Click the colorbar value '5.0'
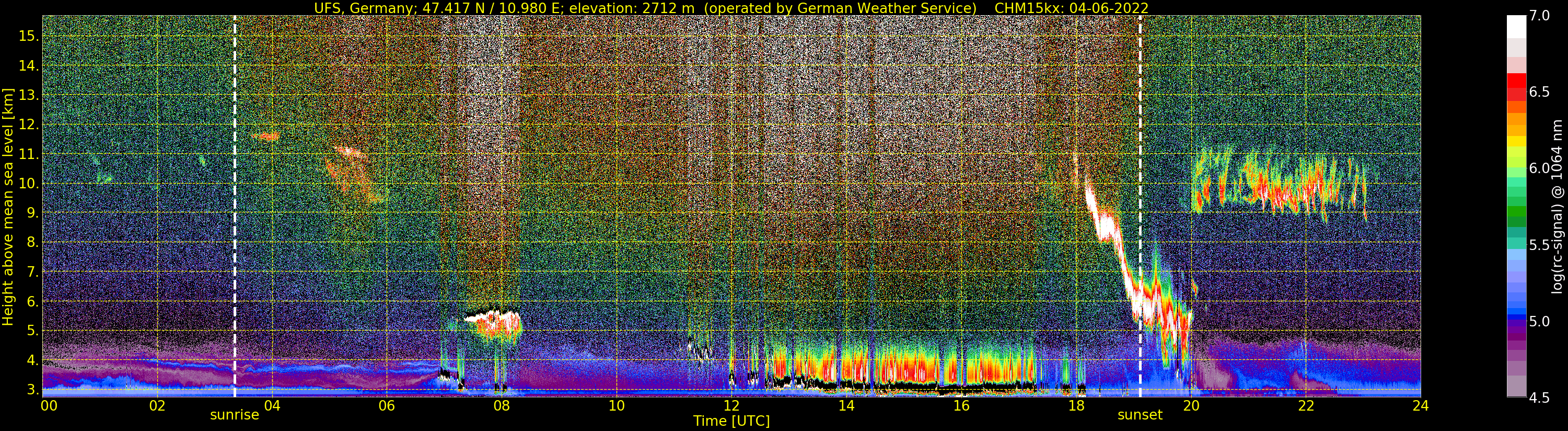This screenshot has width=1568, height=431. pos(1539,321)
